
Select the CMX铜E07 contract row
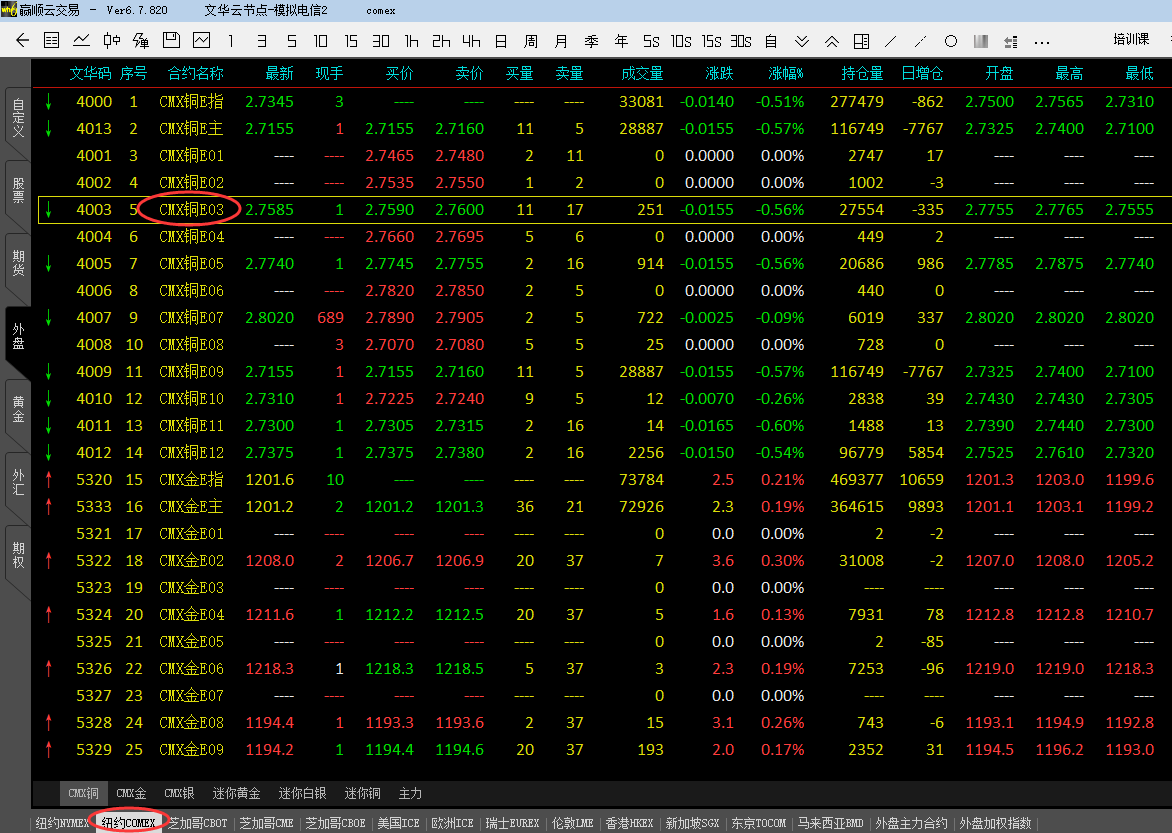click(191, 318)
